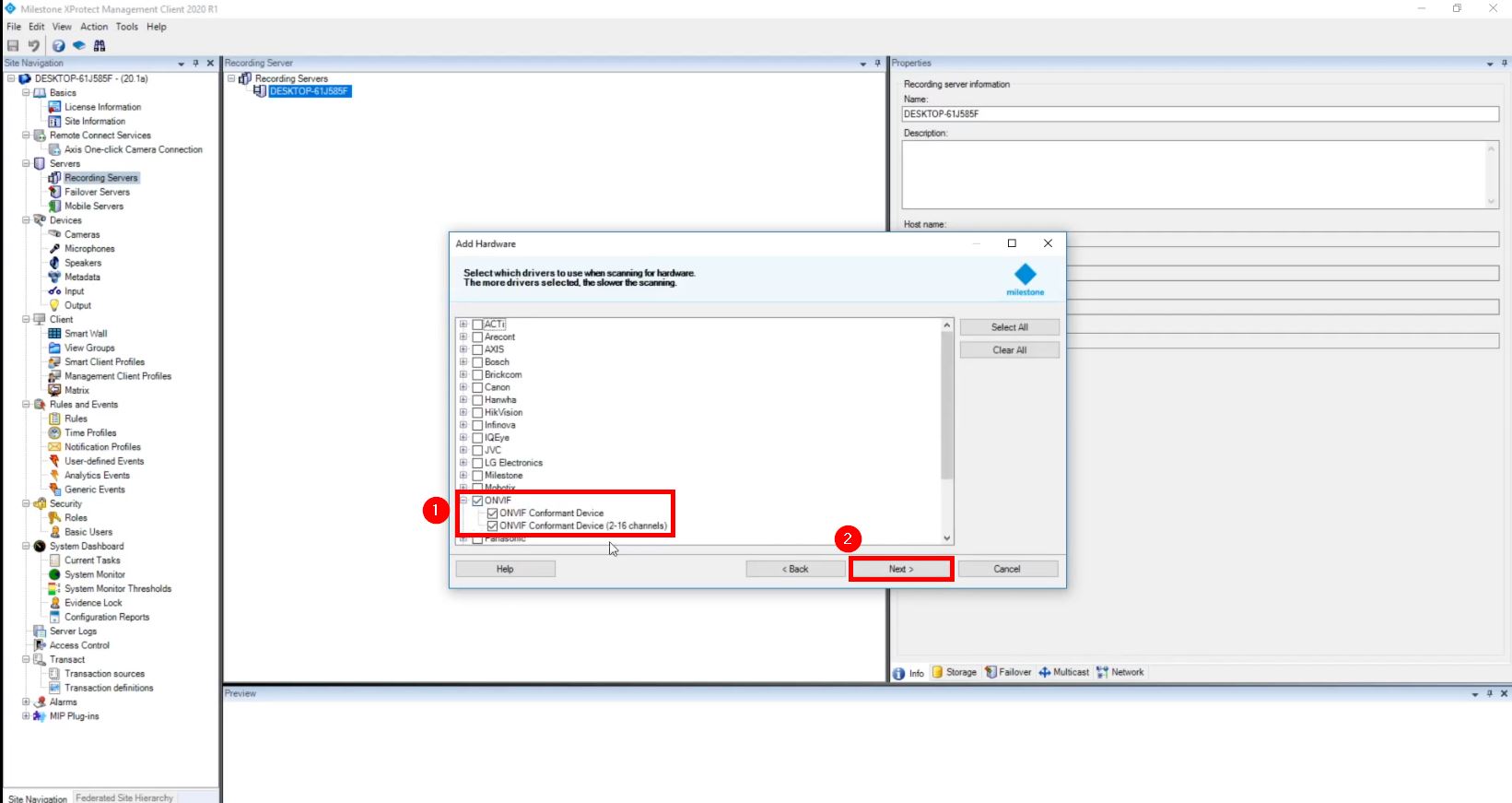
Task: Open Speakers under Devices
Action: click(x=83, y=263)
